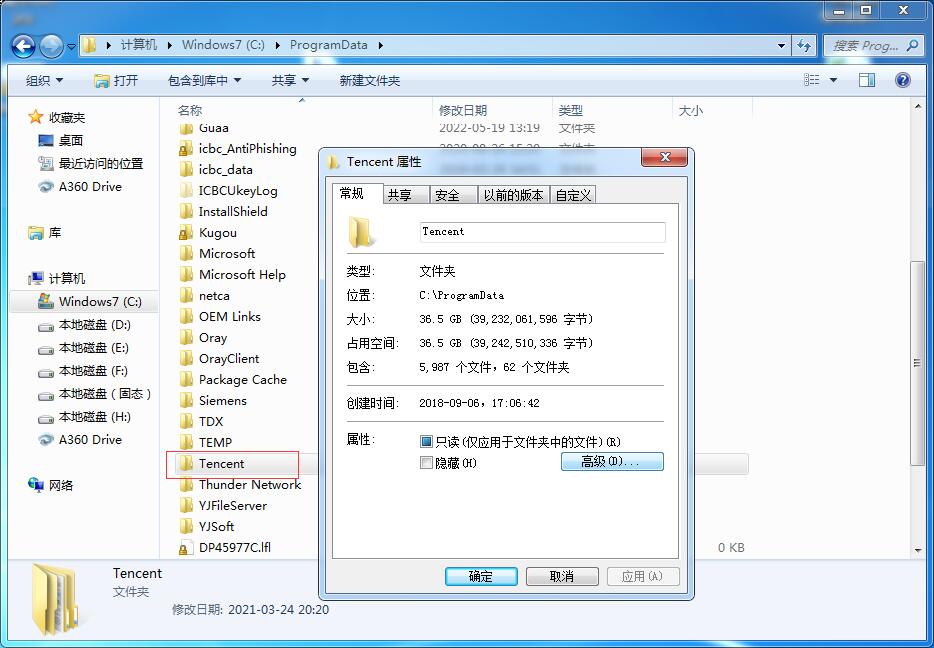The height and width of the screenshot is (648, 934).
Task: Toggle the preview pane icon
Action: [x=867, y=79]
